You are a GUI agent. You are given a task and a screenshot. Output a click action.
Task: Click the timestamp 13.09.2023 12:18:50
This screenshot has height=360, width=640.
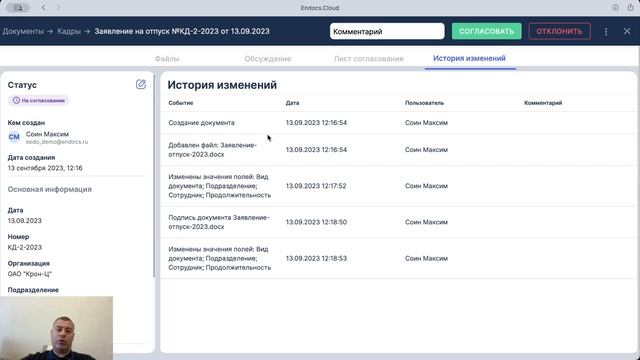(x=316, y=222)
